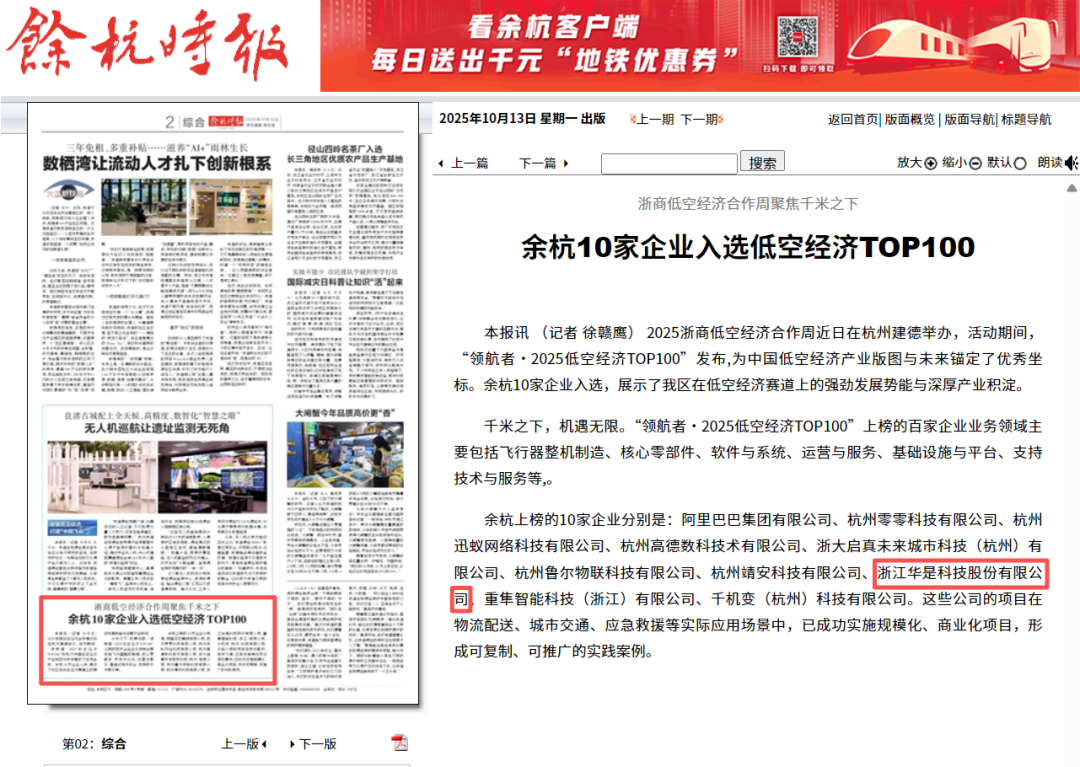Open the 无人机巡航让遗址监测无死角 article
Image resolution: width=1080 pixels, height=767 pixels.
[157, 428]
